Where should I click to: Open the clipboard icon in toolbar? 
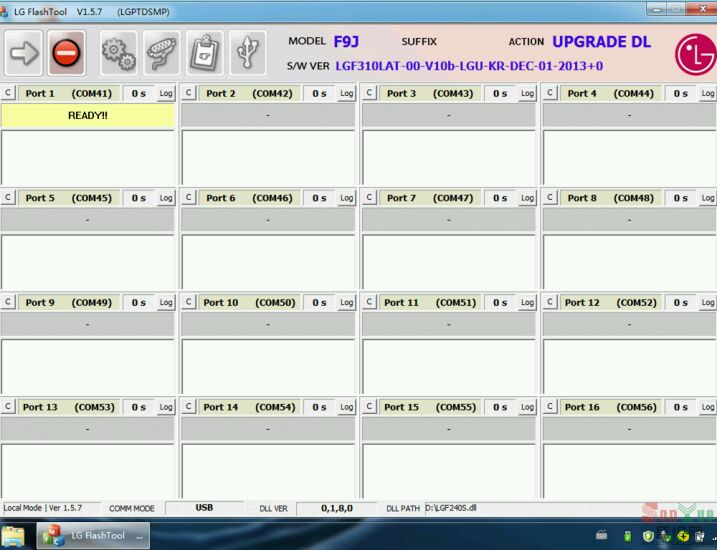coord(205,53)
